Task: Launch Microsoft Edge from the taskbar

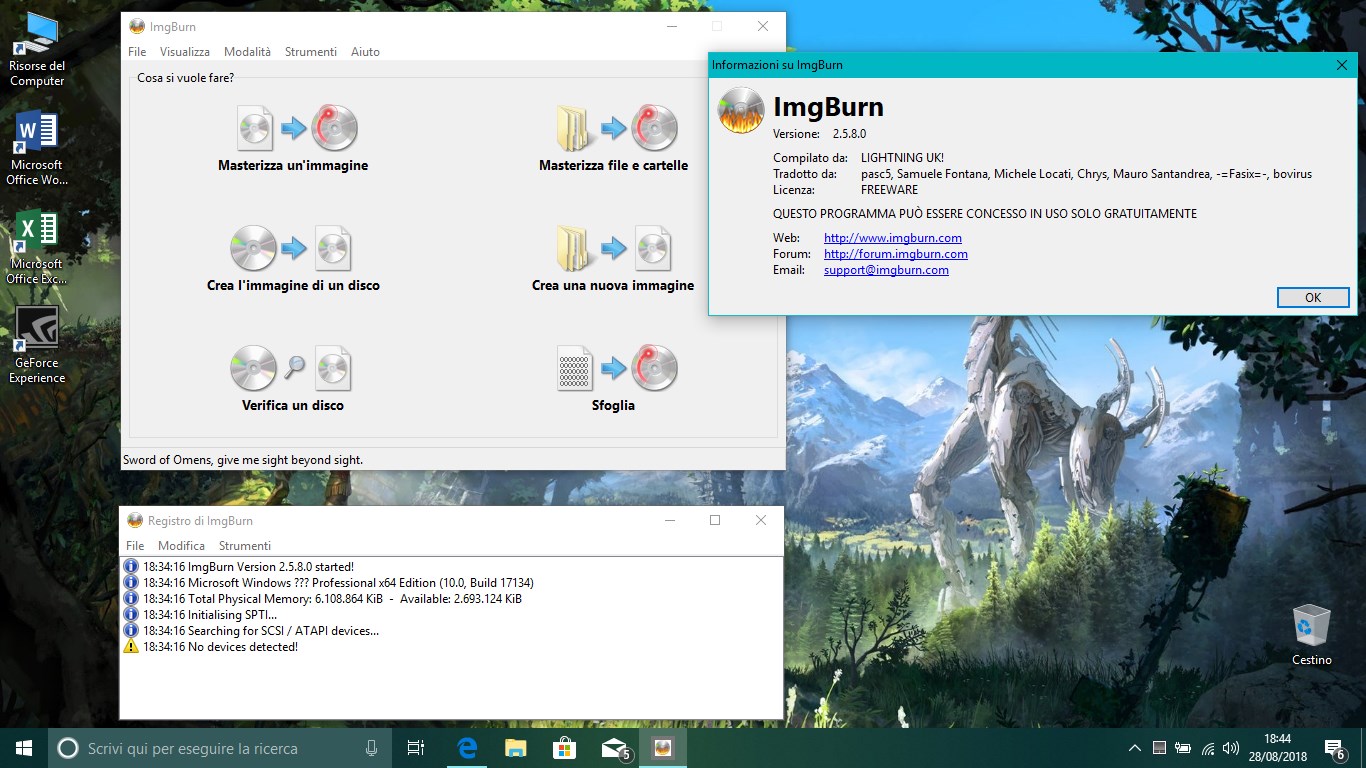Action: [467, 747]
